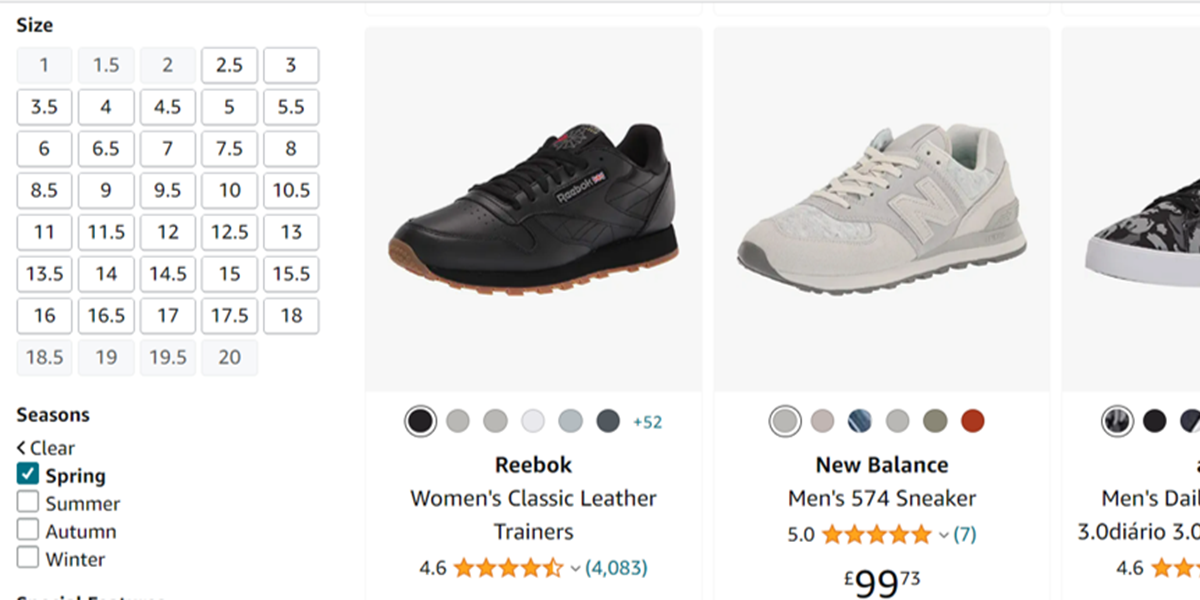The image size is (1200, 600).
Task: Choose the blue patterned swatch for the New Balance sneaker
Action: 858,421
